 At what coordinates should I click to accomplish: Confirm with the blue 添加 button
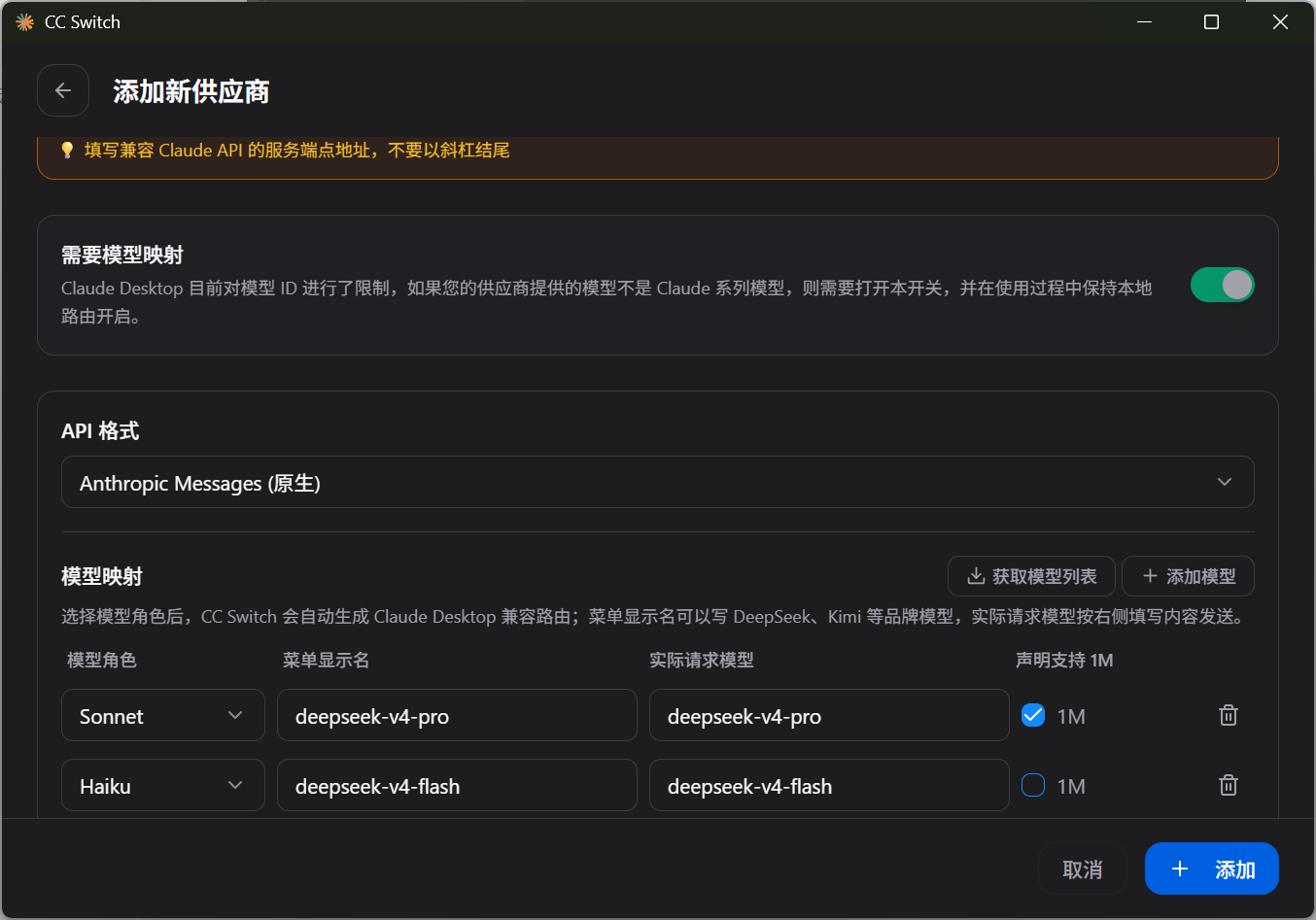coord(1212,869)
